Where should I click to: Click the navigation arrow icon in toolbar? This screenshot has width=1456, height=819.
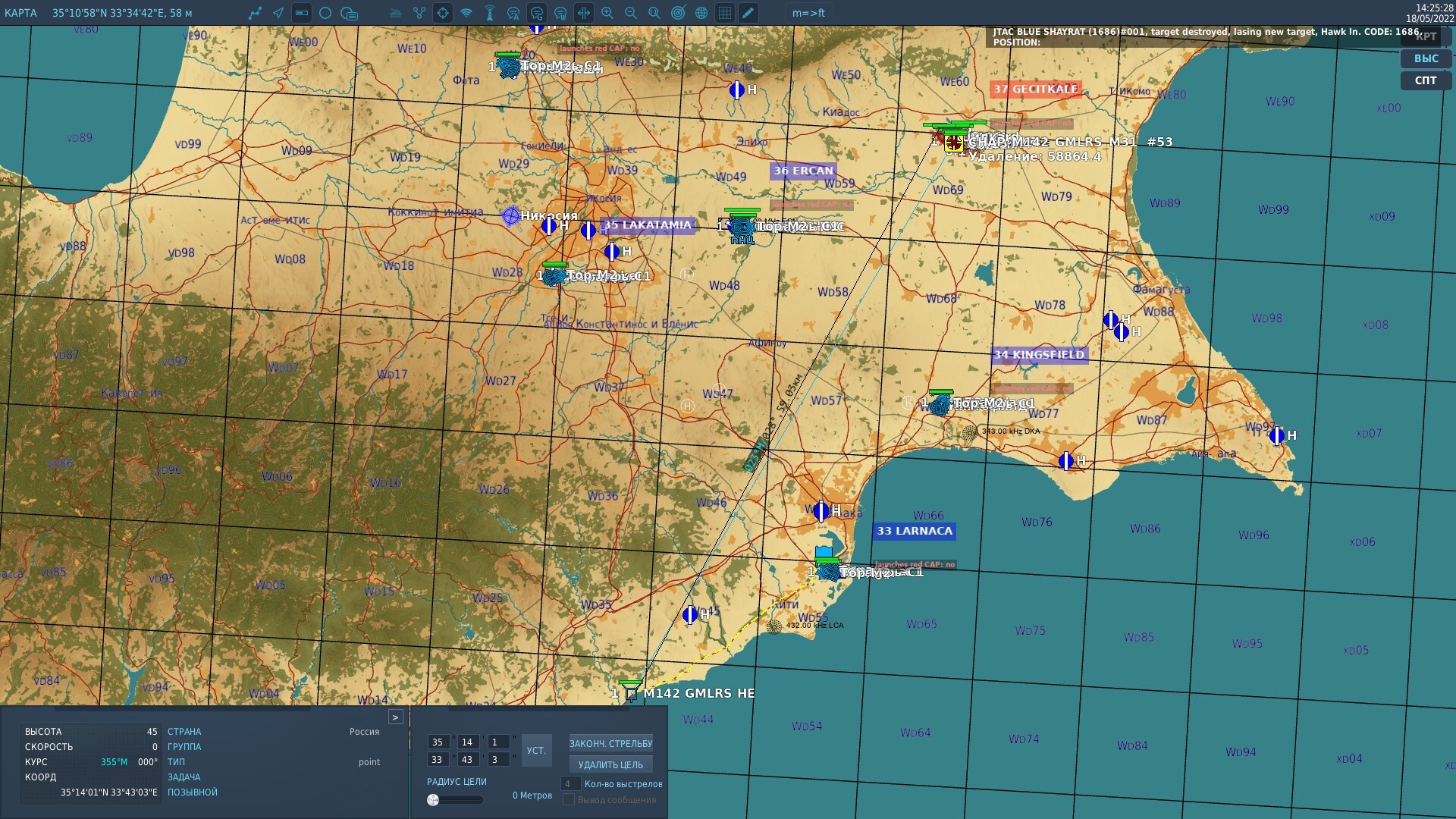click(278, 13)
